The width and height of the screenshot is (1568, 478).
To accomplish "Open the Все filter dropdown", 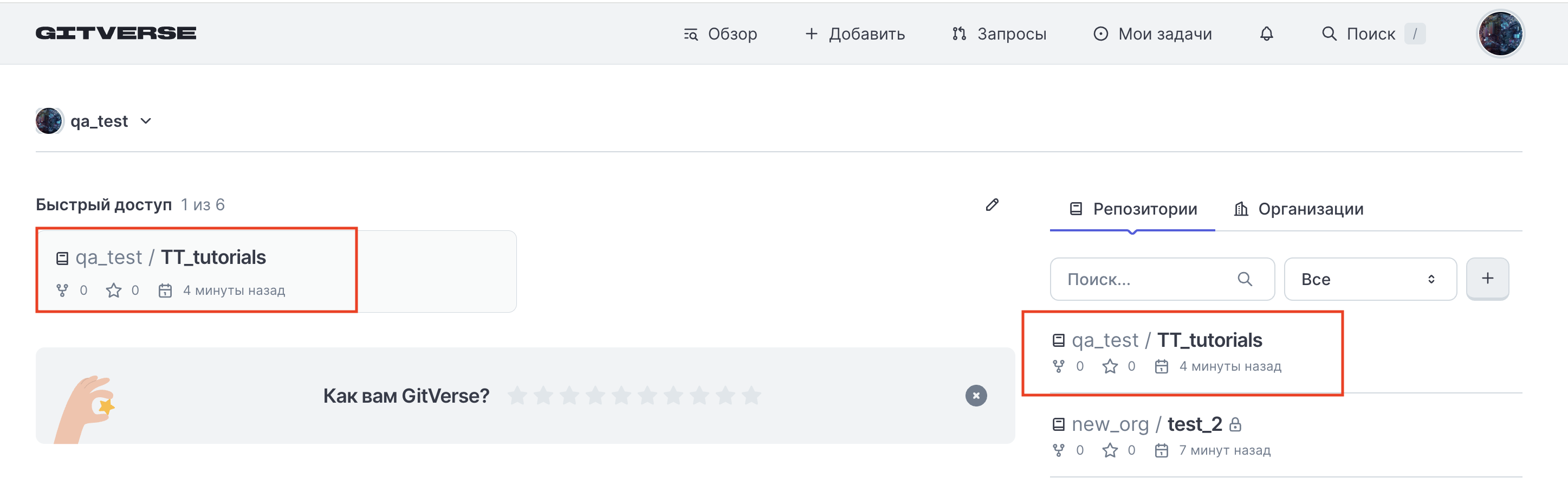I will tap(1370, 279).
